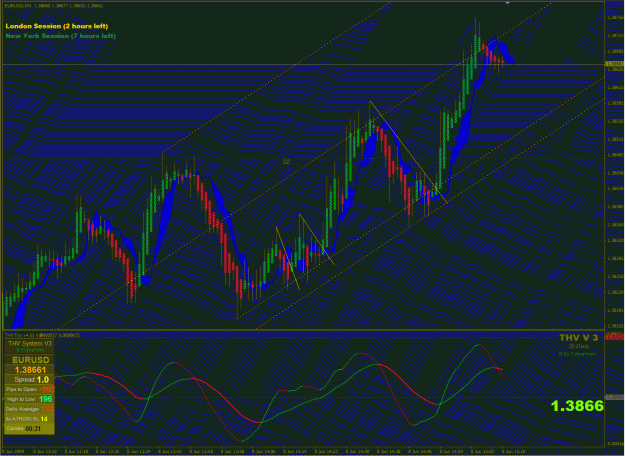
Task: Click the gray zero-level tag on indicator scale
Action: coord(615,397)
